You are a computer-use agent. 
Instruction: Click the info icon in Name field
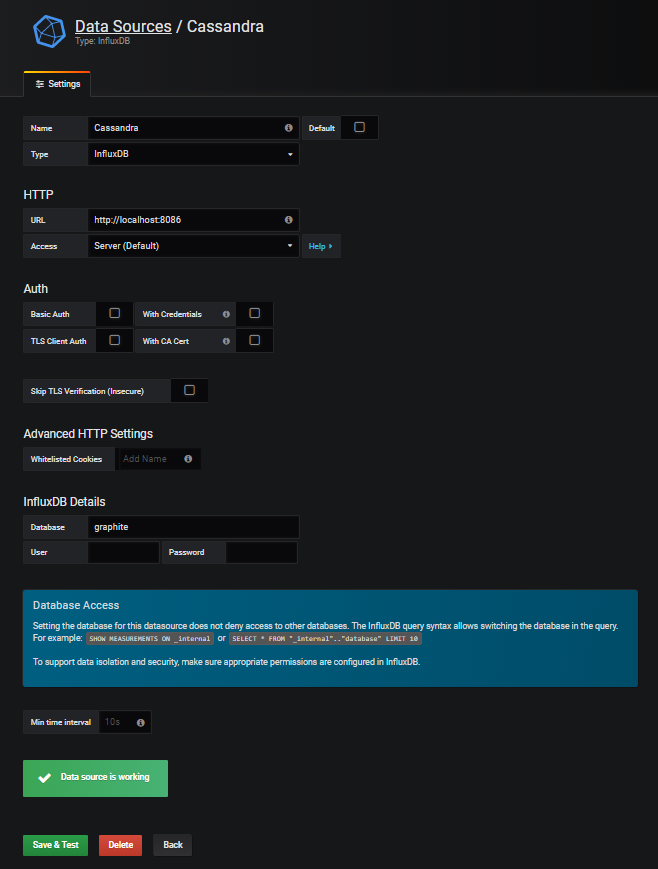pos(288,128)
